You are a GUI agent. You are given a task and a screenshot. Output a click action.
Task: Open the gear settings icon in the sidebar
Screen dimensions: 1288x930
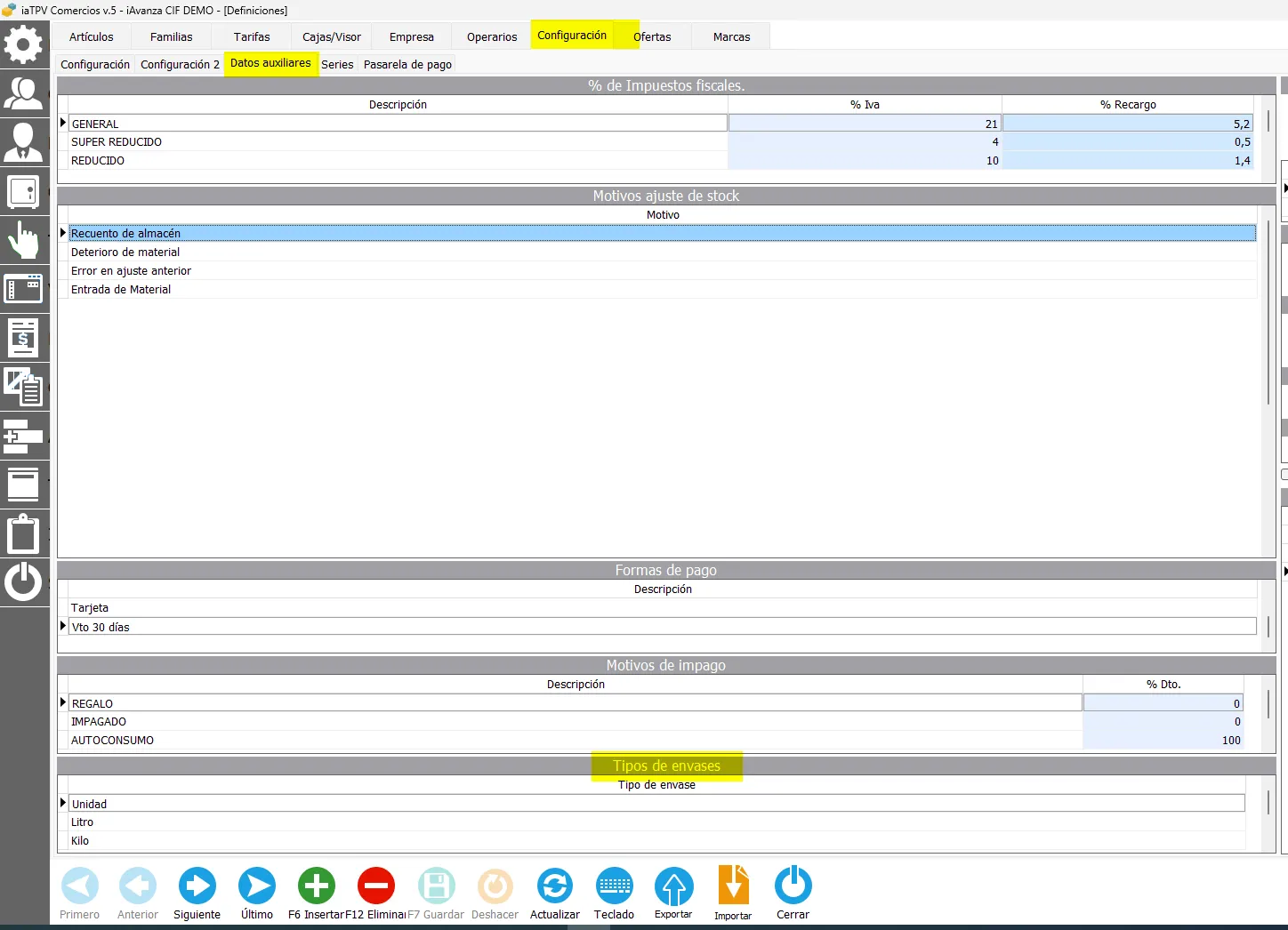pos(24,44)
